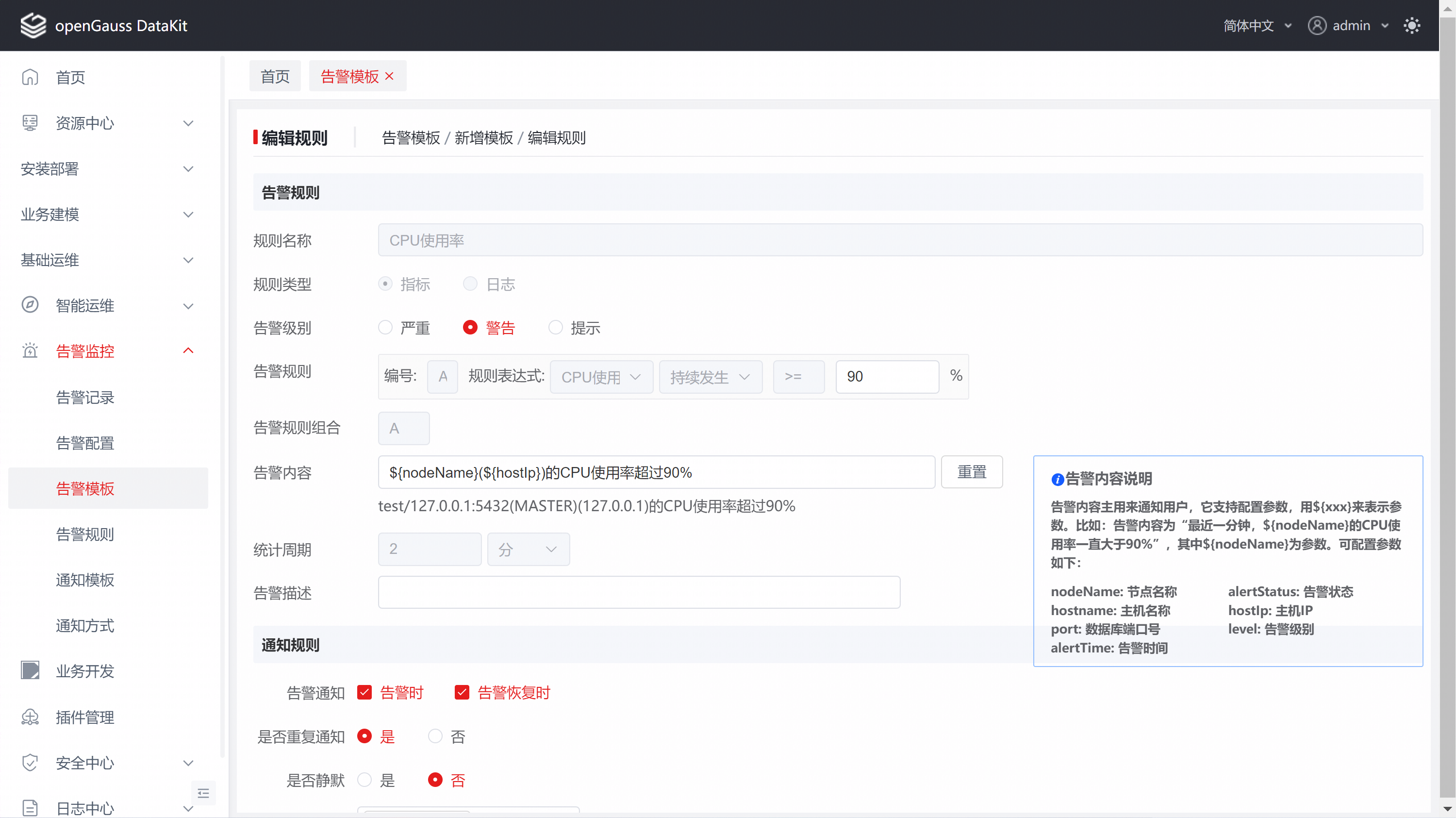This screenshot has width=1456, height=818.
Task: Click the openGauss DataKit logo icon
Action: point(33,25)
